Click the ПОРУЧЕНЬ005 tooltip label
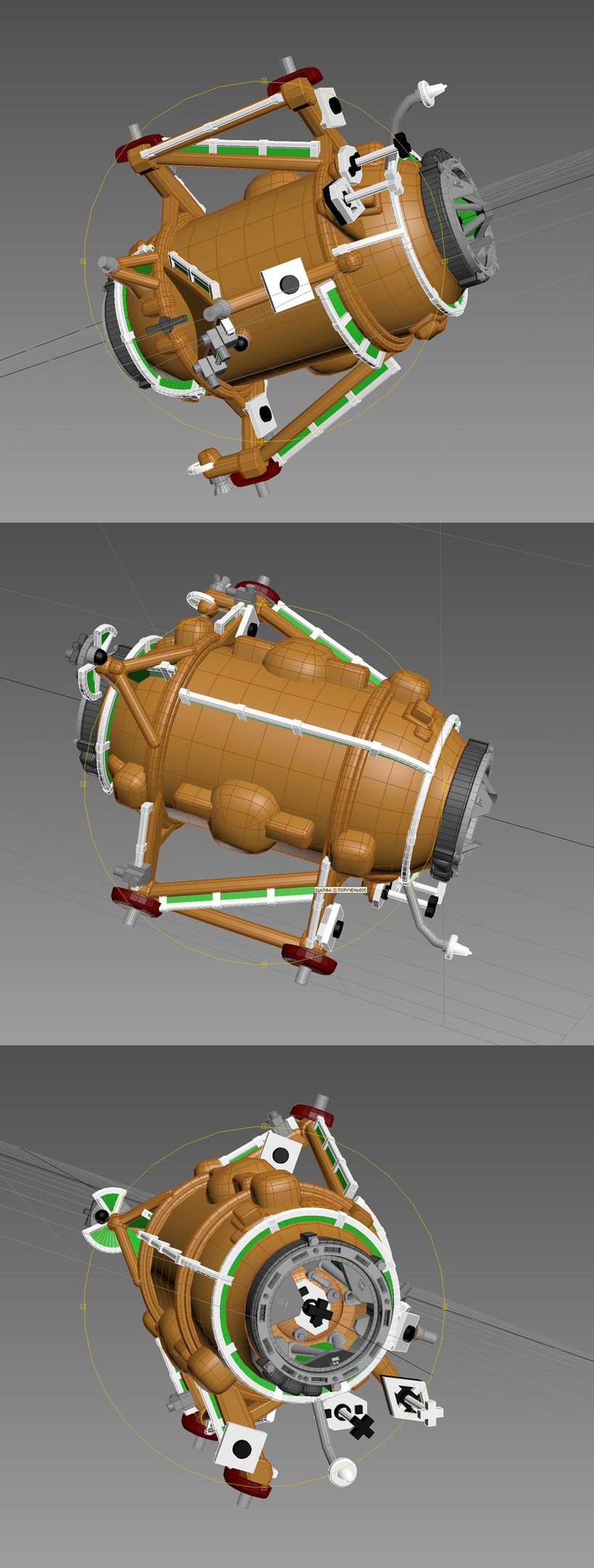 (x=341, y=889)
